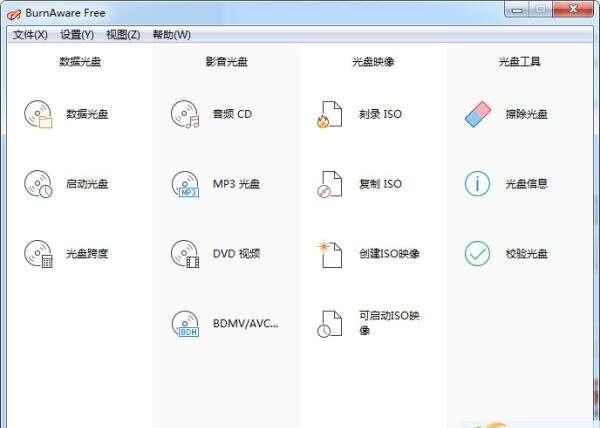Open the MP3 光盘 disc icon
Viewport: 600px width, 428px height.
185,184
